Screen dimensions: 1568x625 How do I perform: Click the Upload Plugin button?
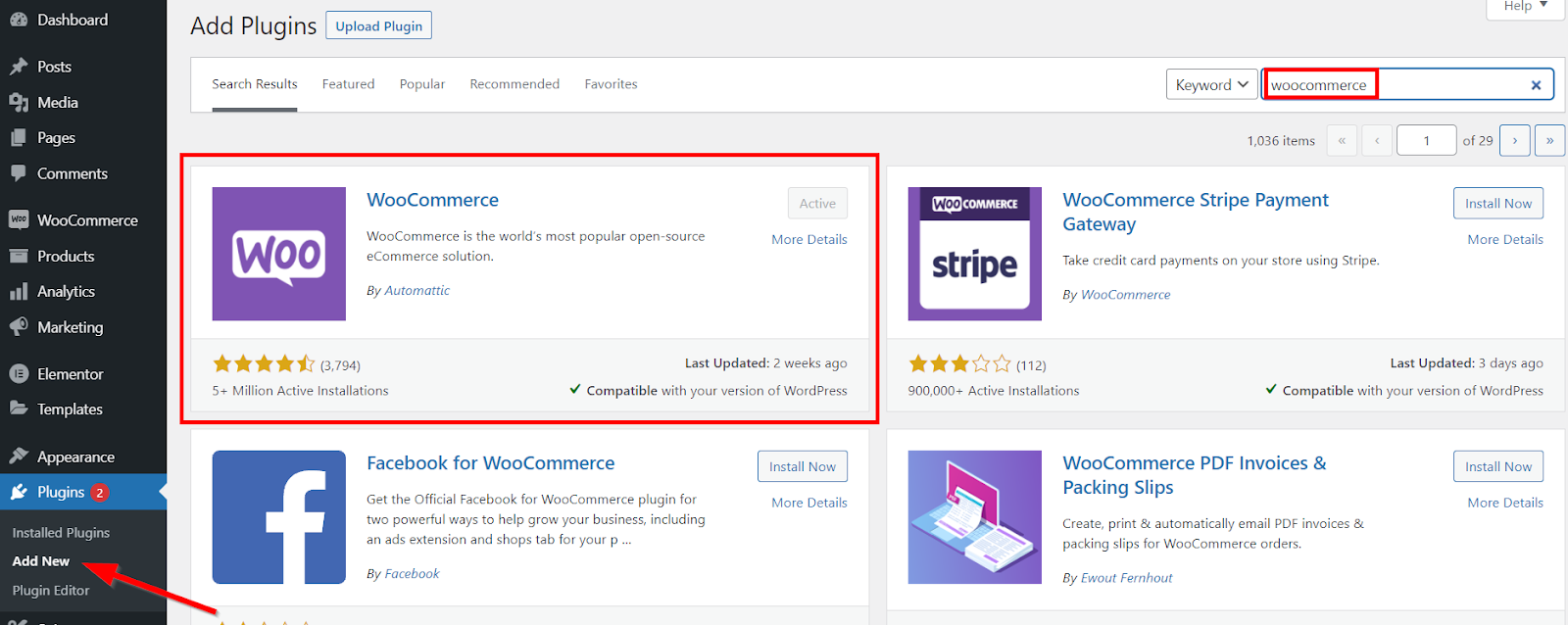pos(378,25)
